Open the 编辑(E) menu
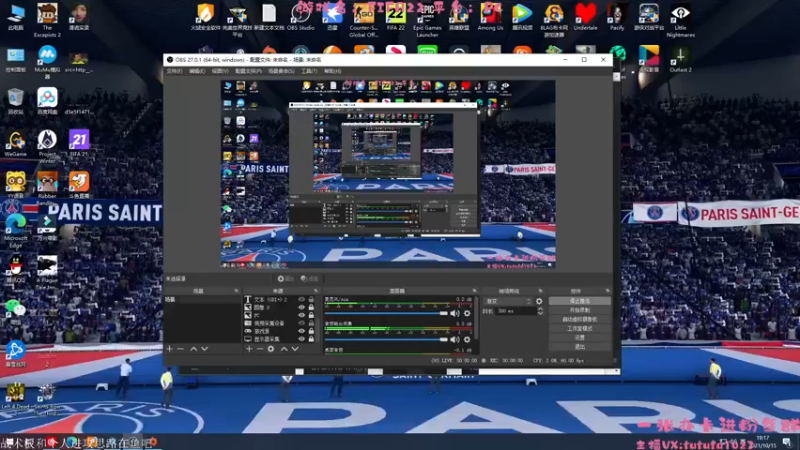Viewport: 800px width, 450px height. pyautogui.click(x=197, y=71)
